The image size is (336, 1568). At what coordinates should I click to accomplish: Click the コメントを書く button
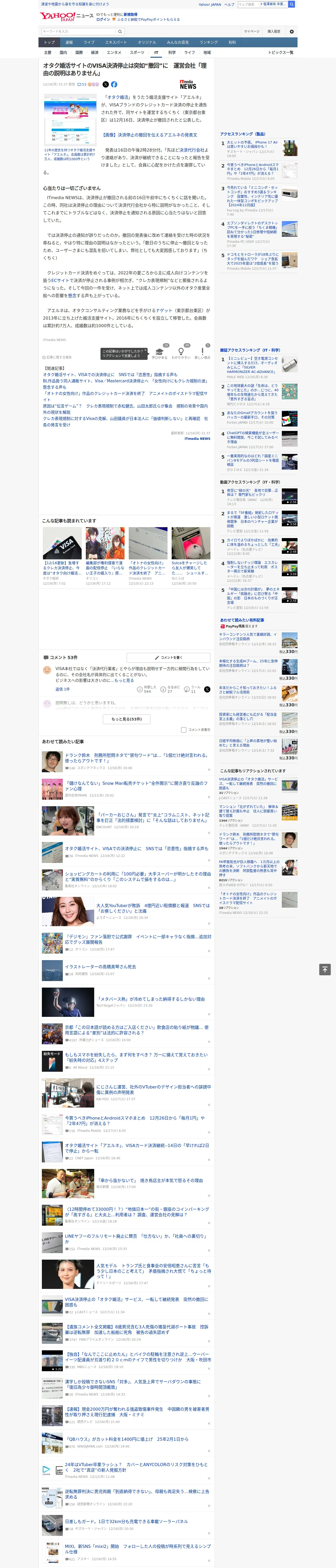click(x=168, y=658)
